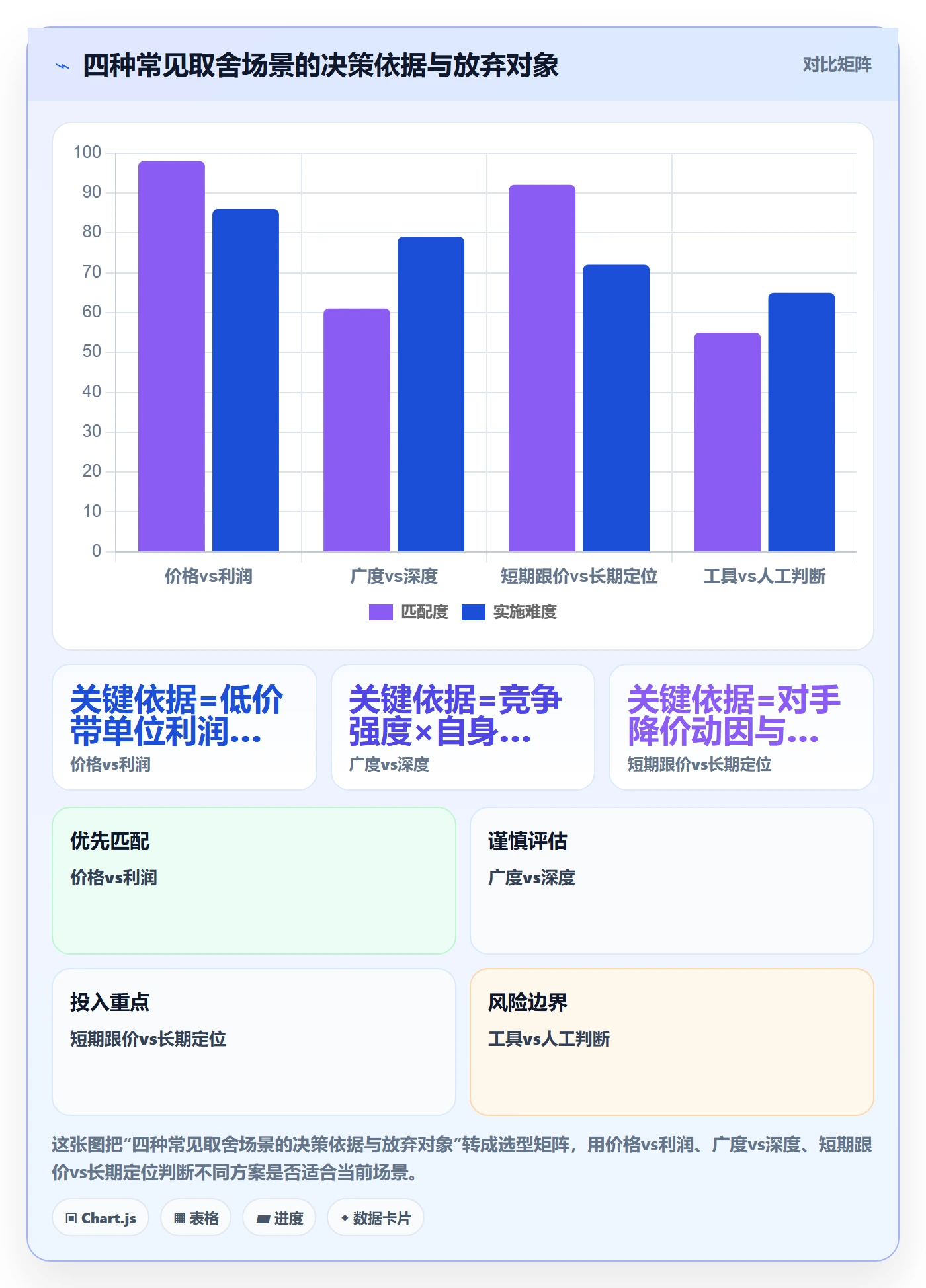Select the blue 实施难度 bar for 广度vs深度
This screenshot has width=926, height=1288.
coord(431,394)
